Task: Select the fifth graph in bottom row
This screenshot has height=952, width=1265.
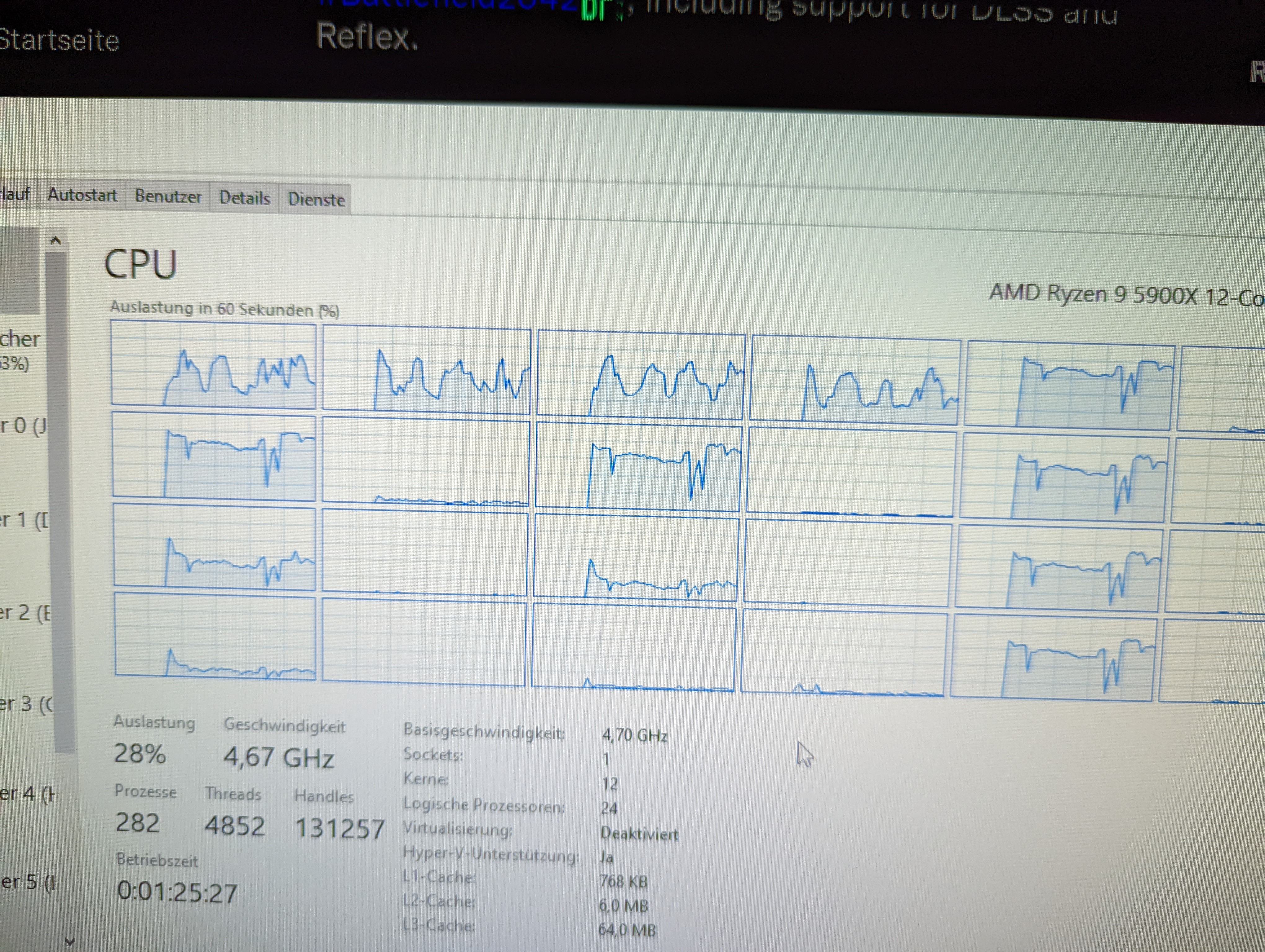Action: pyautogui.click(x=1054, y=658)
